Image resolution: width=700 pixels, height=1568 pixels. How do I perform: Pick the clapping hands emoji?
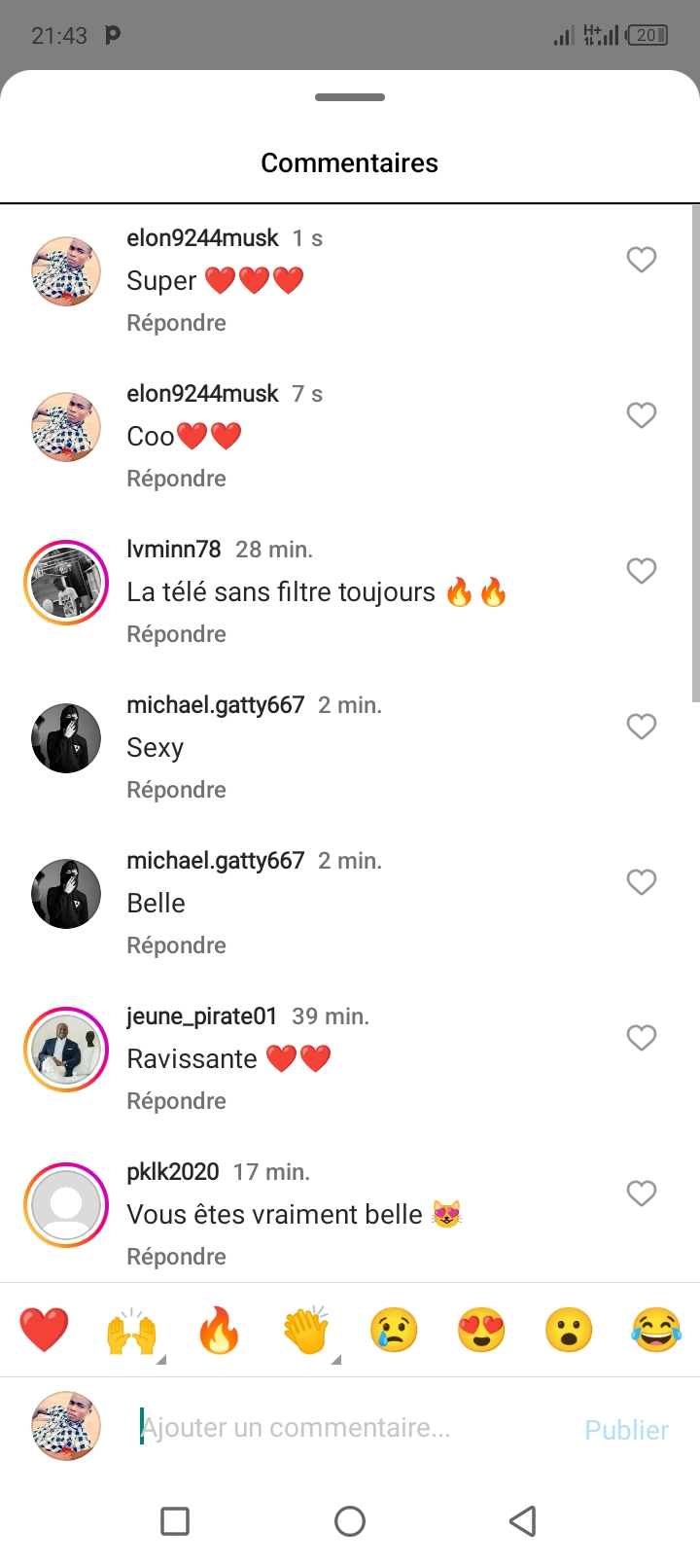point(306,1330)
